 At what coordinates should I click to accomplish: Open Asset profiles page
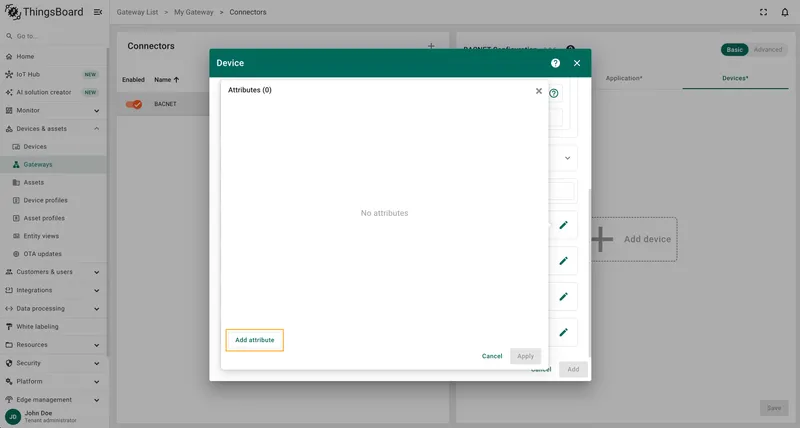click(x=54, y=218)
